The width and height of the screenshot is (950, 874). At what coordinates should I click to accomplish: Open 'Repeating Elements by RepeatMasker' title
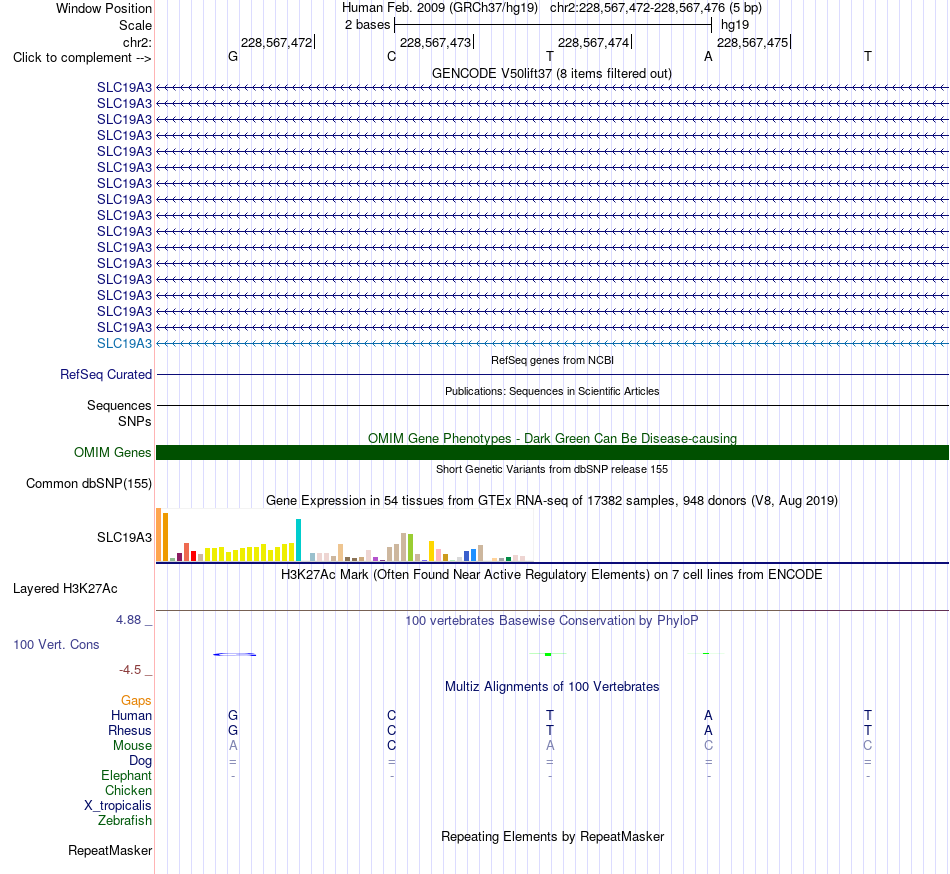[x=552, y=836]
